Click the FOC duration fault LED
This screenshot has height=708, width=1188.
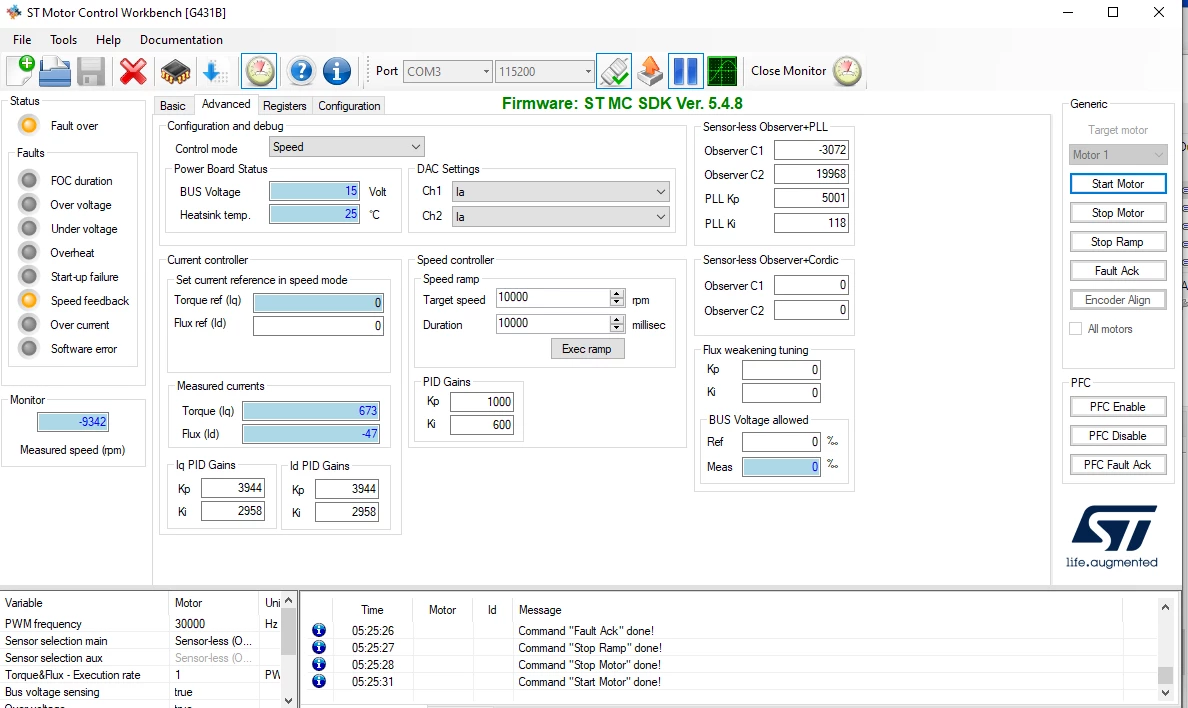click(x=29, y=180)
